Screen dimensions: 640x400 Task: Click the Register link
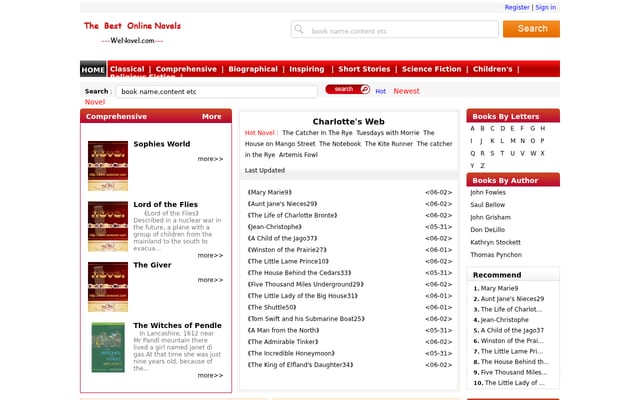517,7
